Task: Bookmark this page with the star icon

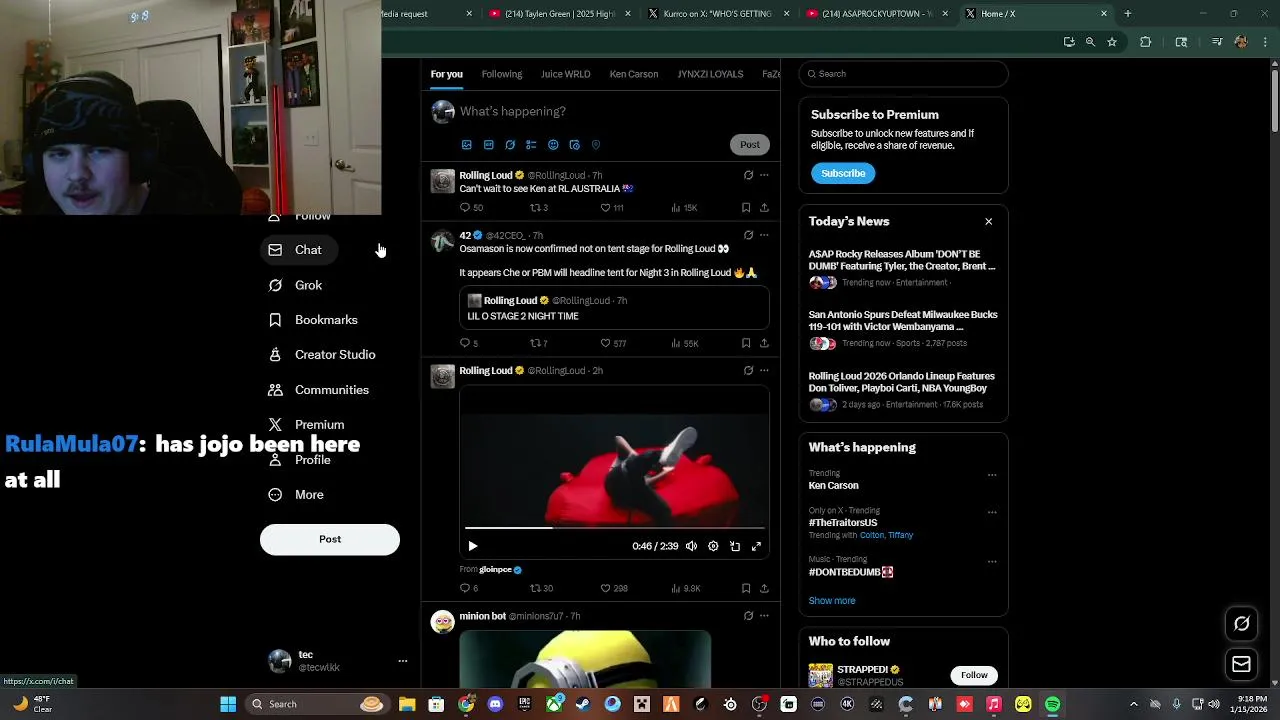Action: (1112, 42)
